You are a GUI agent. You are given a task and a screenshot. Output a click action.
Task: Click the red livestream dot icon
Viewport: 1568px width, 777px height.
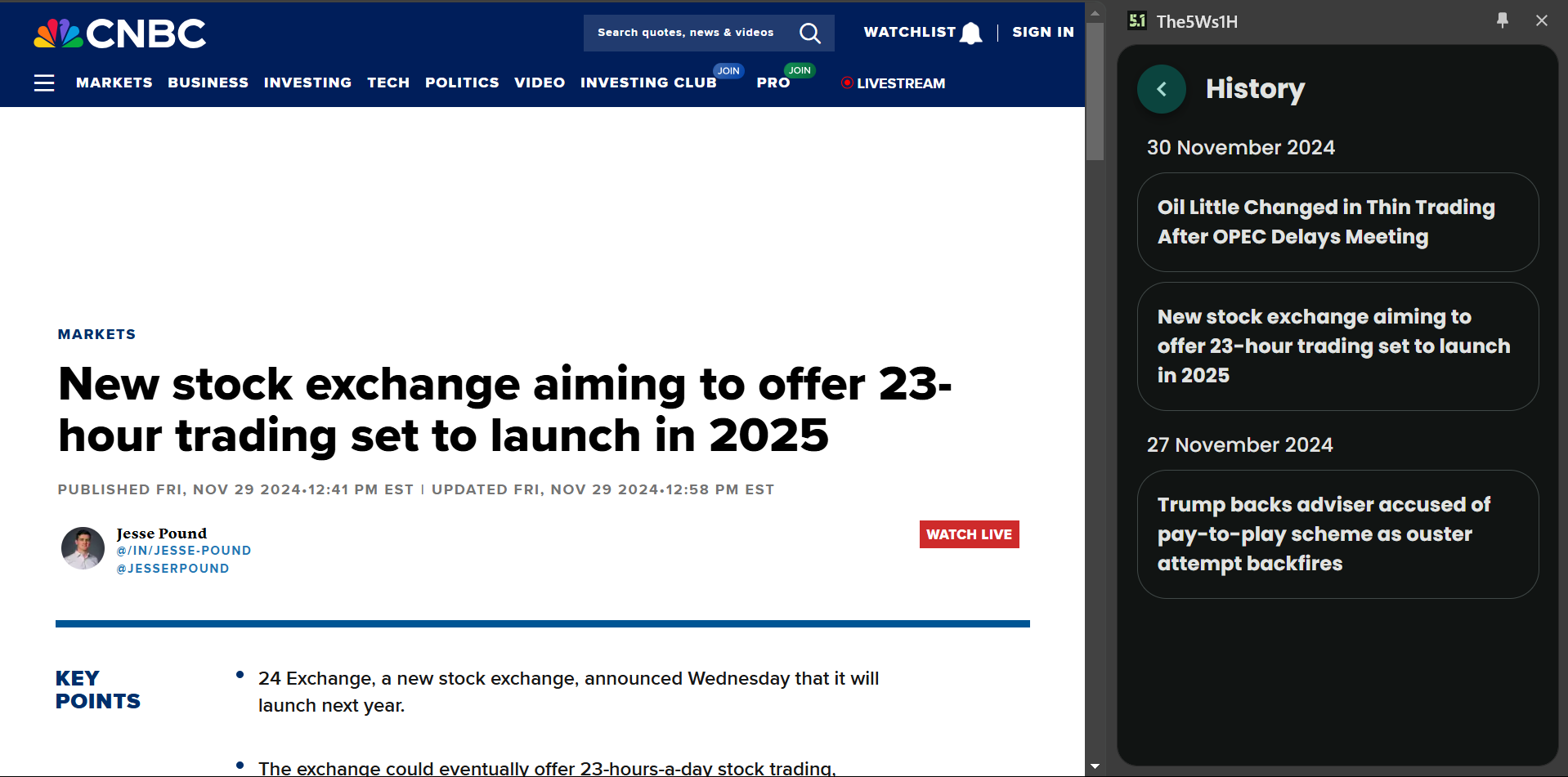pos(847,83)
